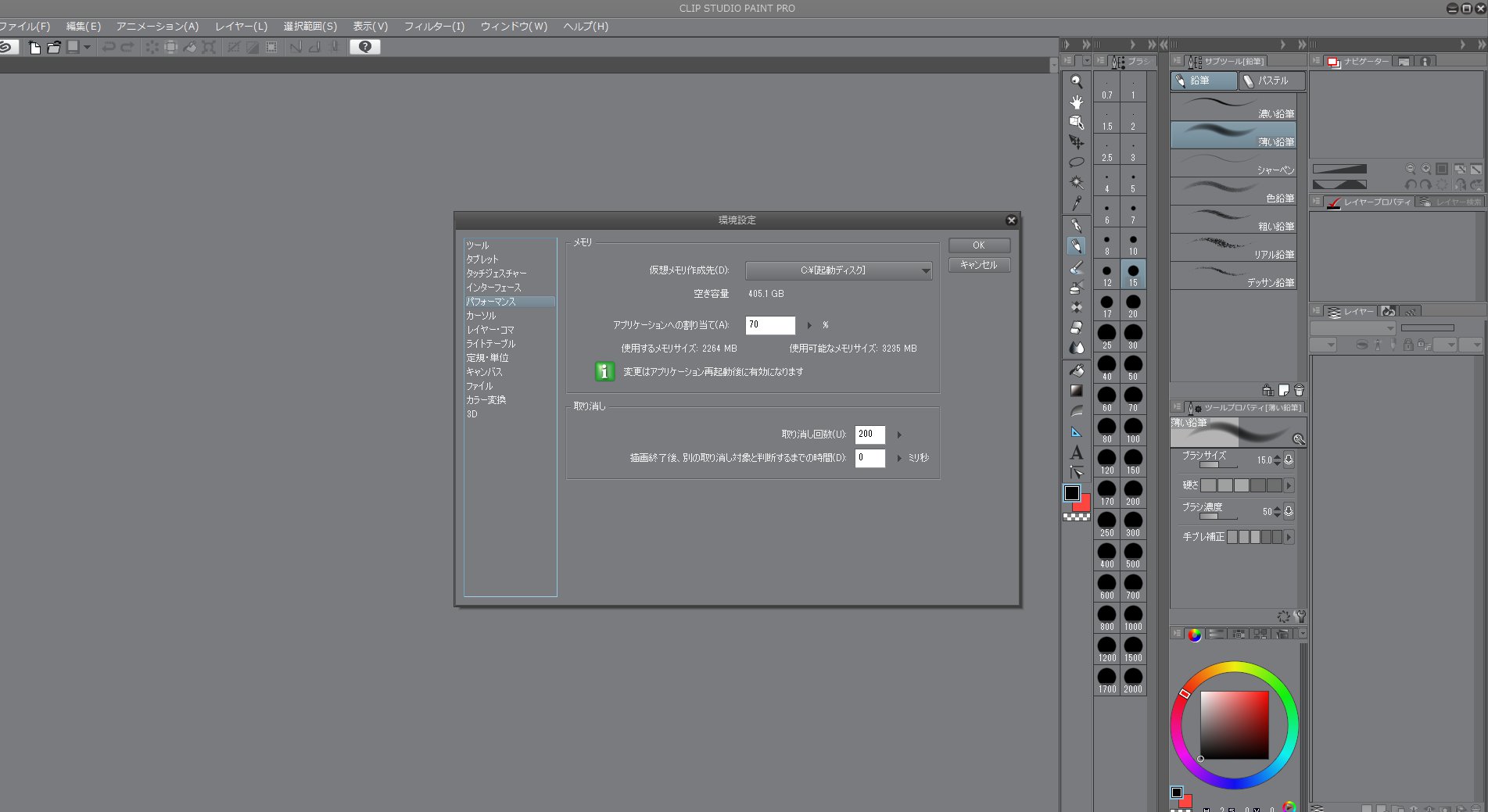Open the フィルター(I) menu

click(x=434, y=27)
